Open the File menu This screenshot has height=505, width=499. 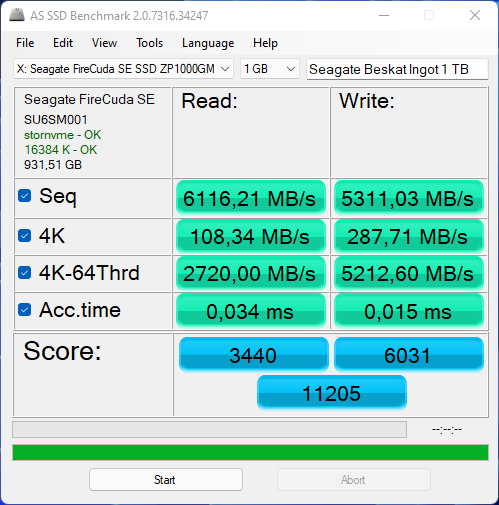coord(25,43)
